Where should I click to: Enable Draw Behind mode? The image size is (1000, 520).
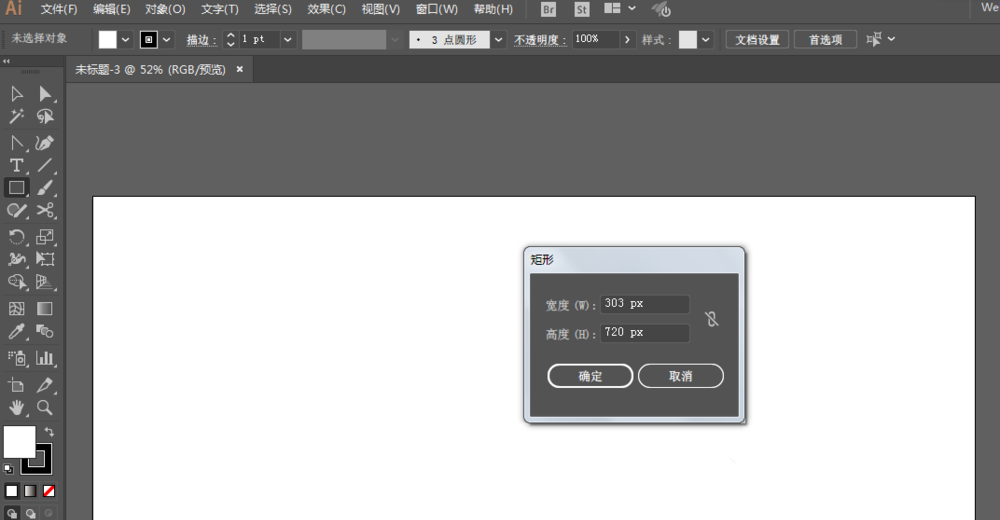(x=31, y=513)
